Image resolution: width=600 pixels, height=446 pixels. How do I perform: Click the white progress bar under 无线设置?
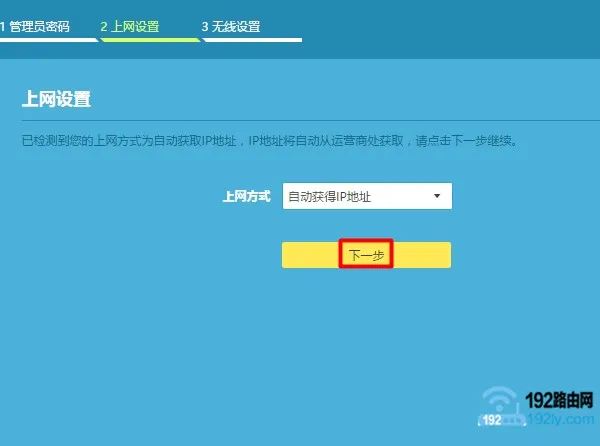[x=251, y=40]
